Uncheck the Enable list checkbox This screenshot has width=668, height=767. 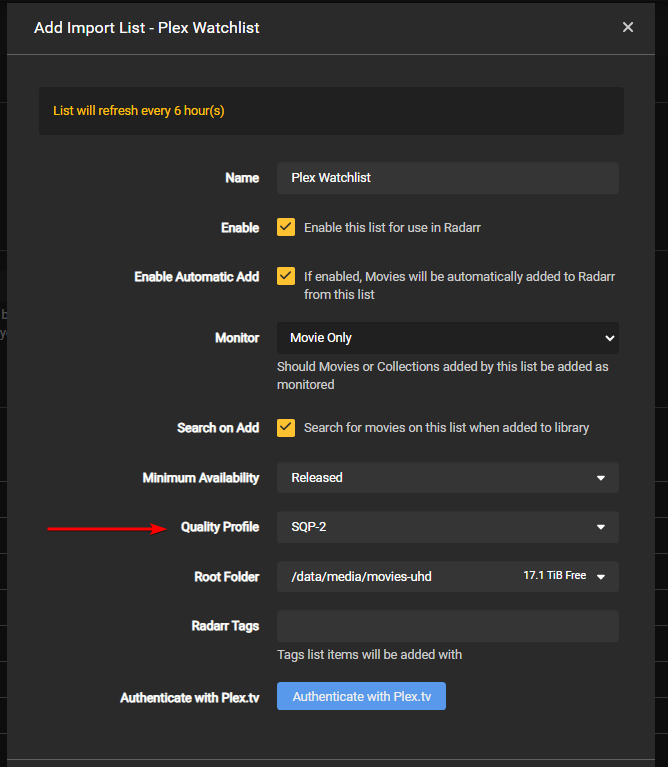click(286, 227)
